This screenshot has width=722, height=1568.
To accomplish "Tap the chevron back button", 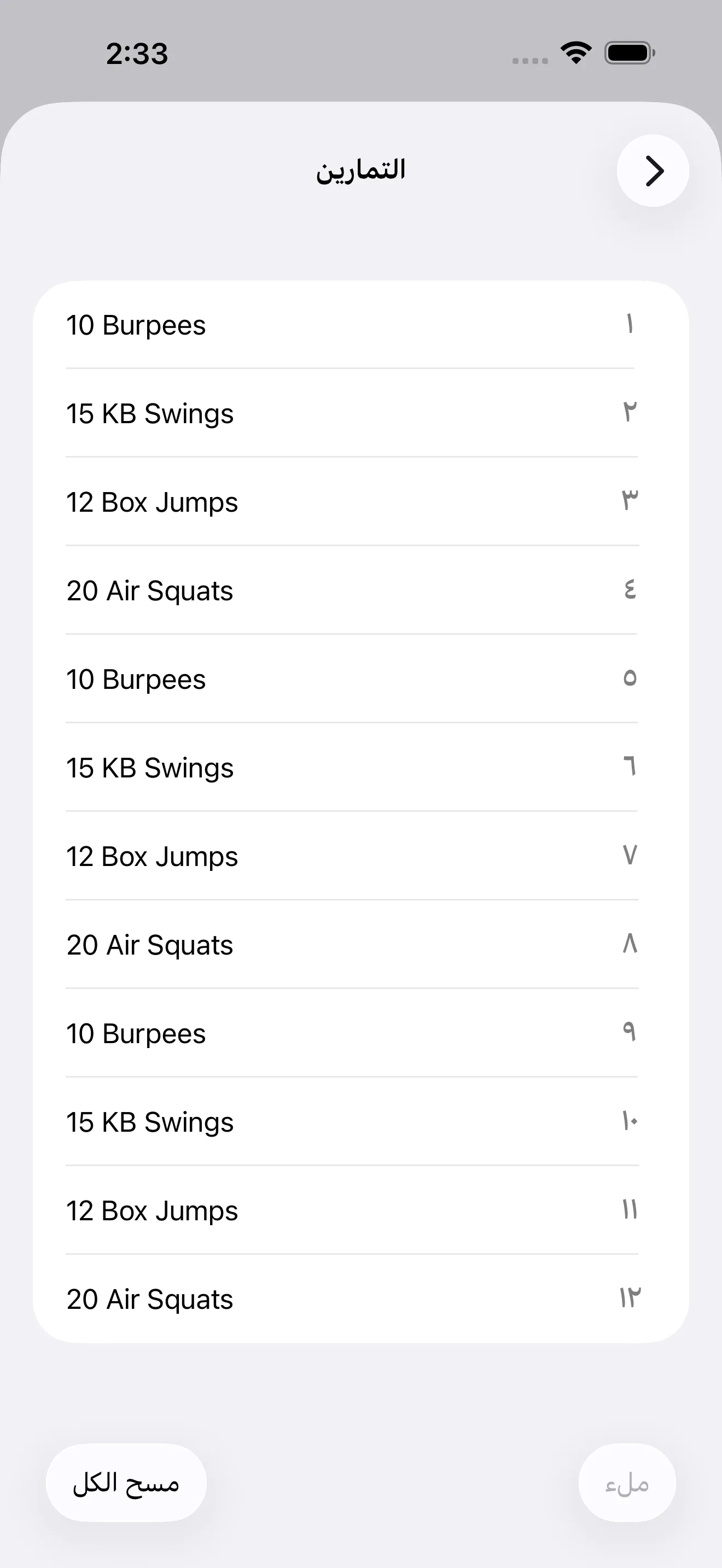I will pyautogui.click(x=653, y=171).
